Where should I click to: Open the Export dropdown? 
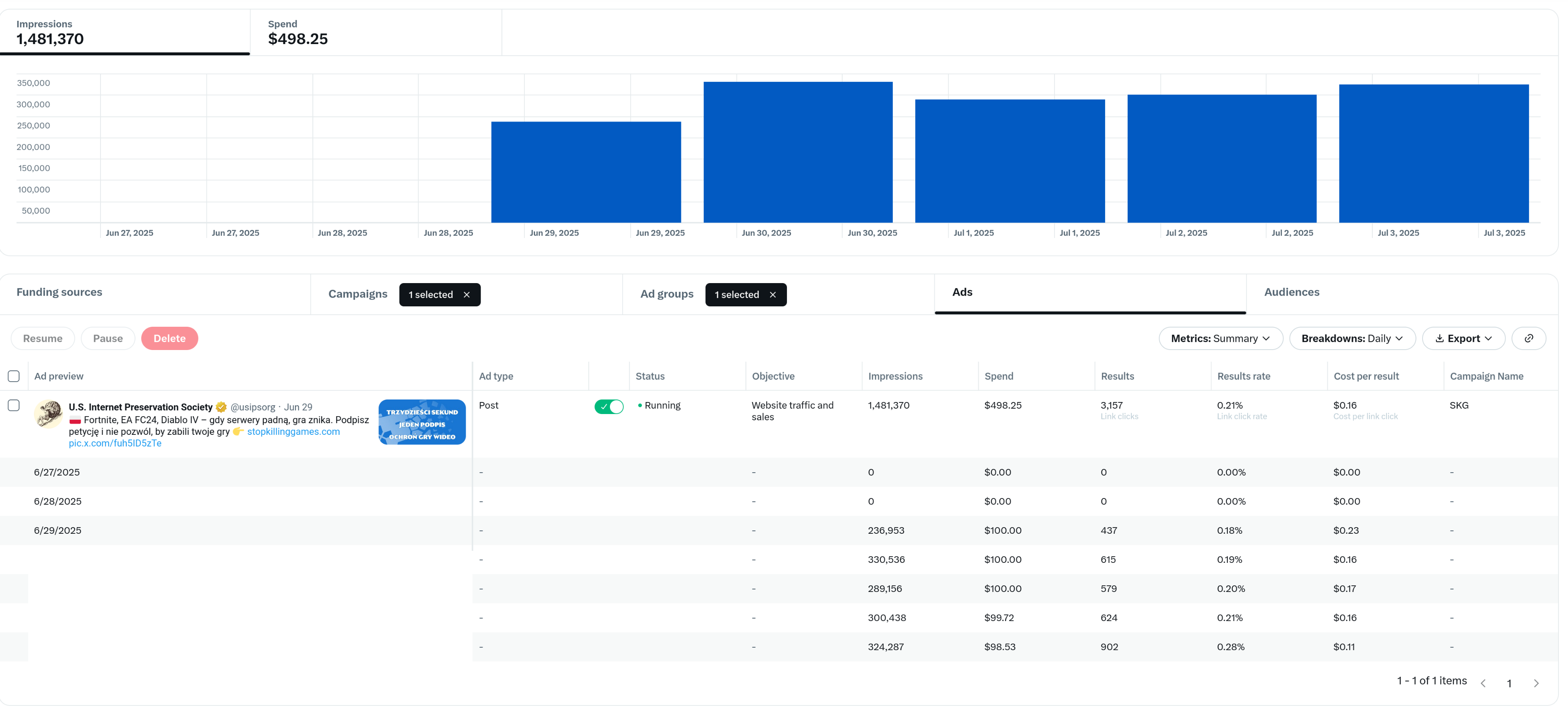coord(1463,339)
